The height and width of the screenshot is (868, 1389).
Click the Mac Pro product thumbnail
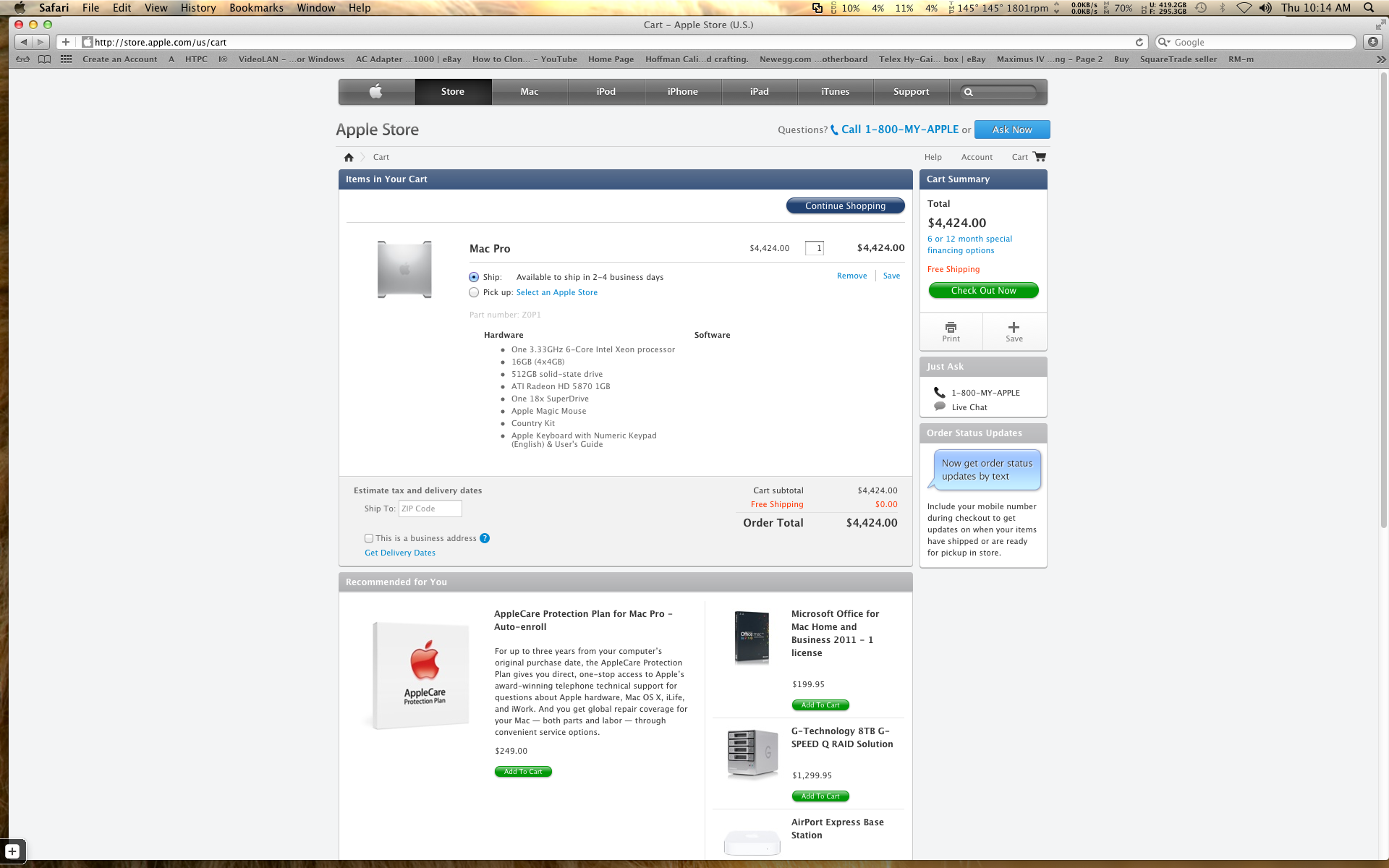(404, 269)
